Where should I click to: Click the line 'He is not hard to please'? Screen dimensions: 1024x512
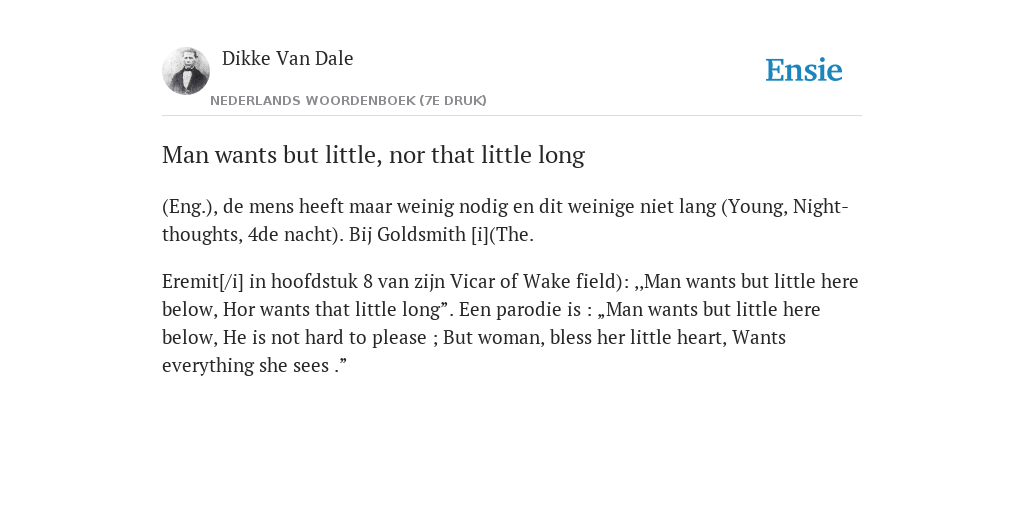click(325, 338)
